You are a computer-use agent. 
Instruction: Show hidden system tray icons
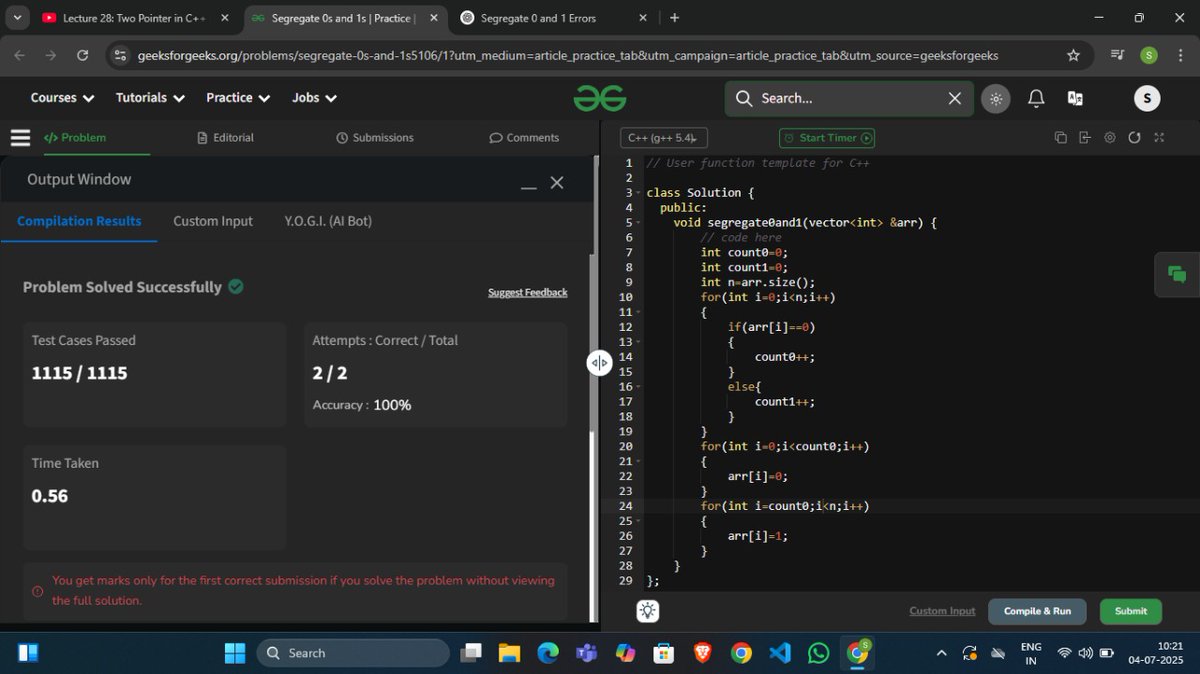(941, 653)
